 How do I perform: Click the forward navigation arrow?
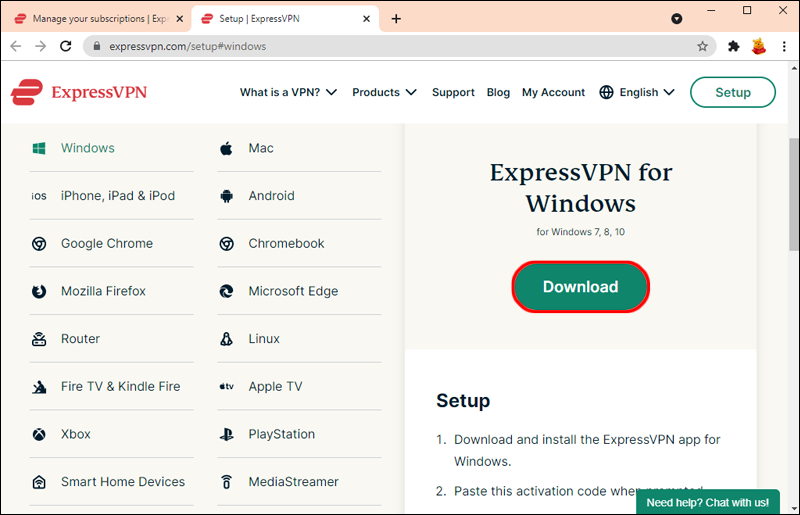(40, 46)
